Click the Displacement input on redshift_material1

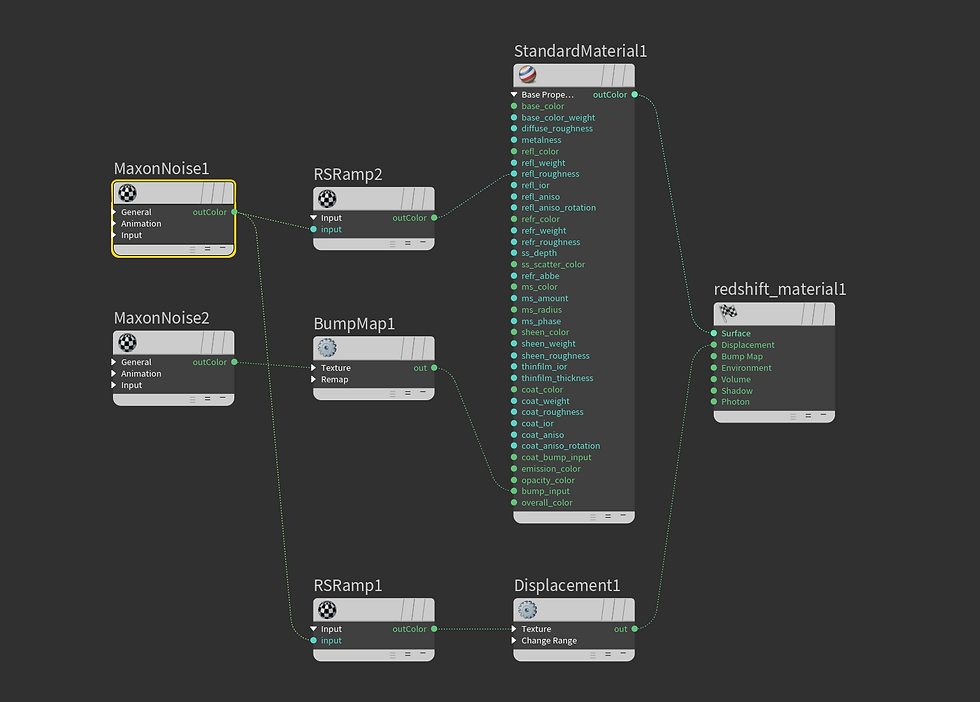point(714,344)
